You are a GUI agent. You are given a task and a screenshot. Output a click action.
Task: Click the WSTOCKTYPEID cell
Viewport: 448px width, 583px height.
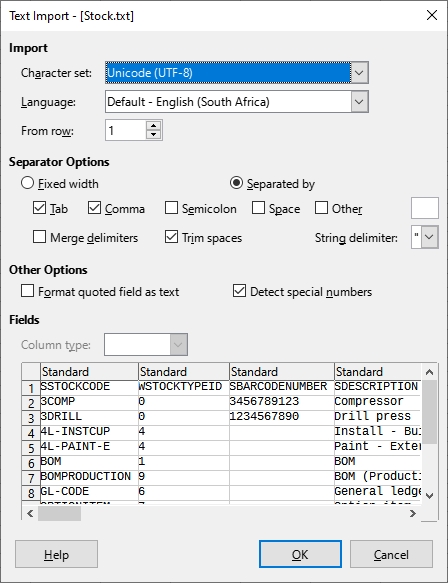(184, 387)
